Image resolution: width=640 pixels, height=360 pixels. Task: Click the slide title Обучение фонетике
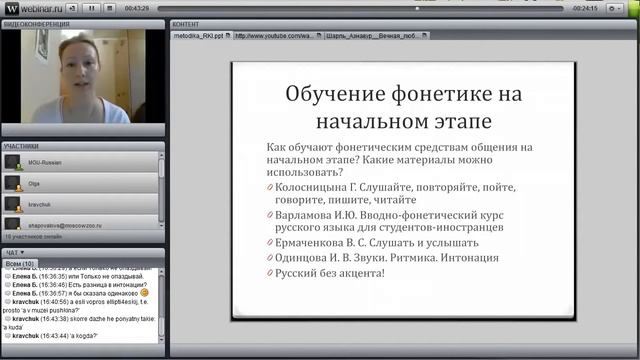click(x=404, y=107)
